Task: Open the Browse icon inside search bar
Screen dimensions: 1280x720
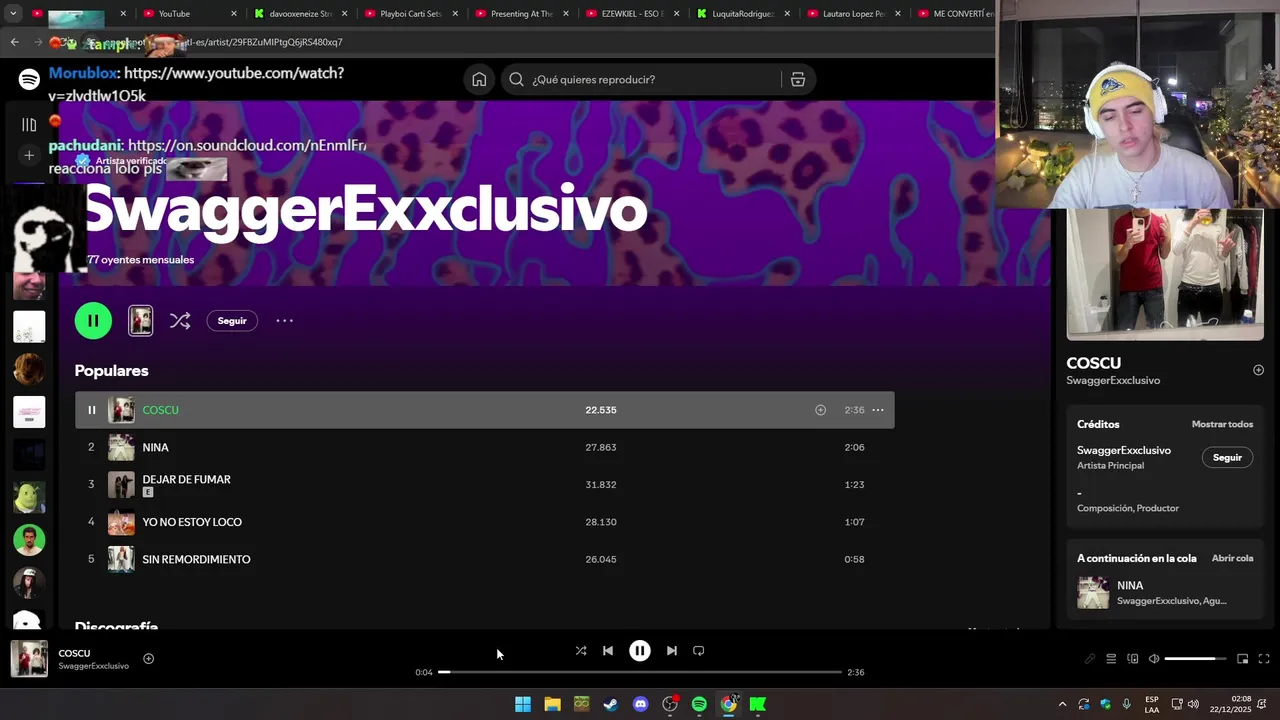Action: (x=798, y=80)
